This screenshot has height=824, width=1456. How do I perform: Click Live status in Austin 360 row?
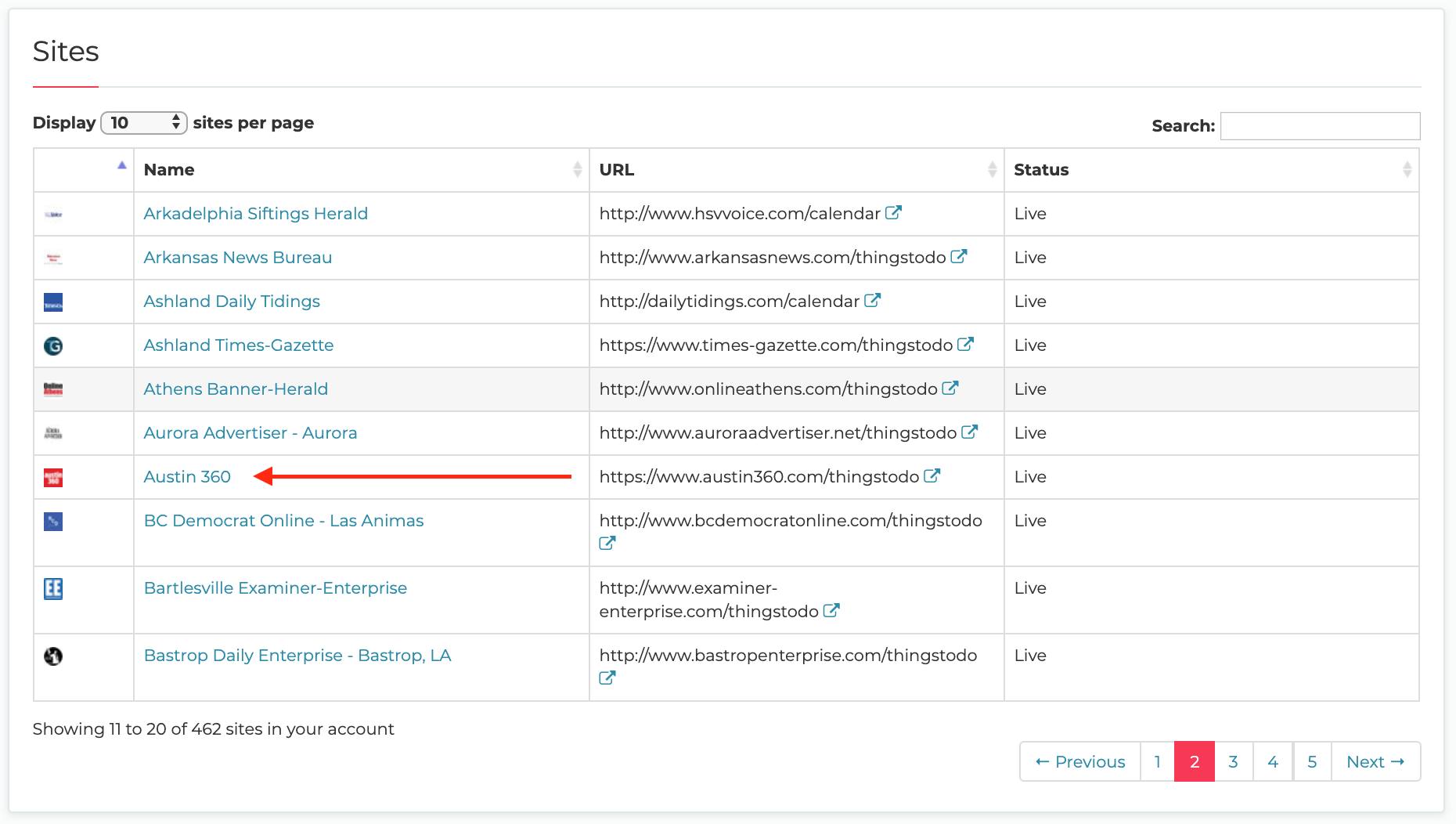(x=1030, y=477)
